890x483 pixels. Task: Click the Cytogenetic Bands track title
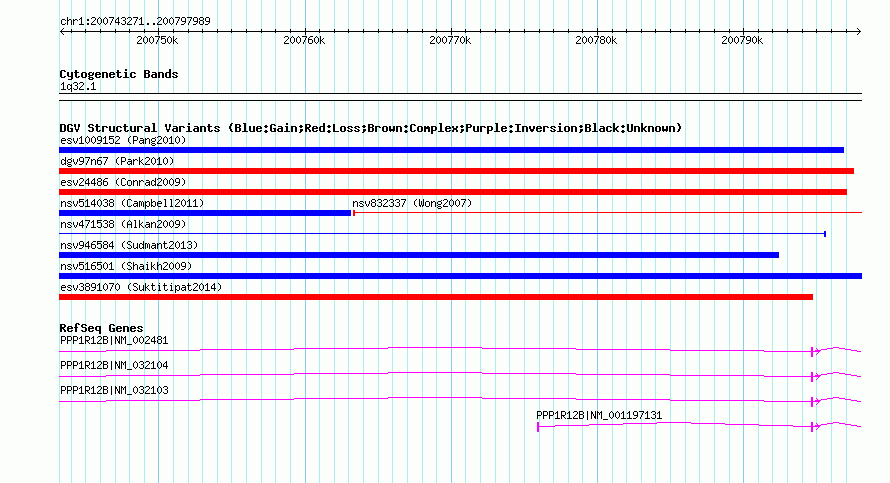(x=119, y=74)
